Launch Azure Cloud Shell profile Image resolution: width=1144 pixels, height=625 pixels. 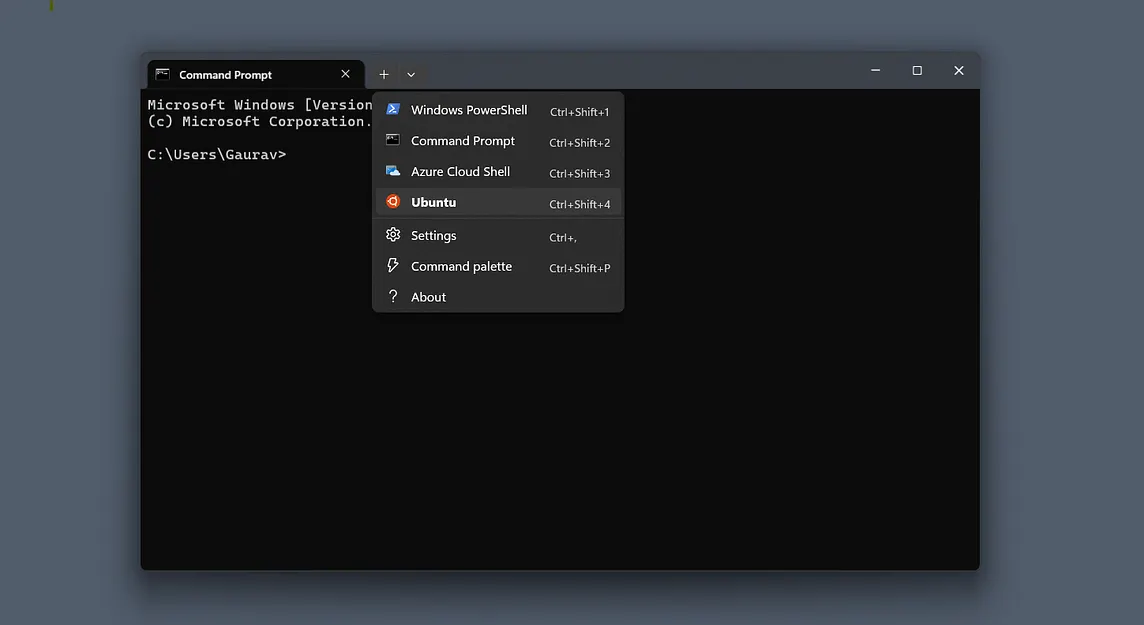pyautogui.click(x=498, y=171)
